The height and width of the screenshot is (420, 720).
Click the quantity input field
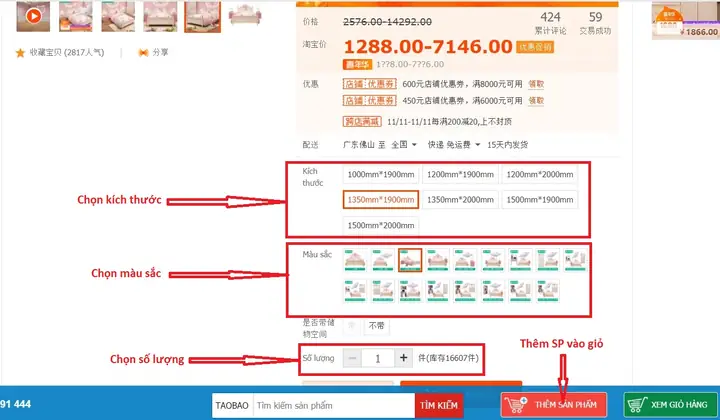(378, 358)
